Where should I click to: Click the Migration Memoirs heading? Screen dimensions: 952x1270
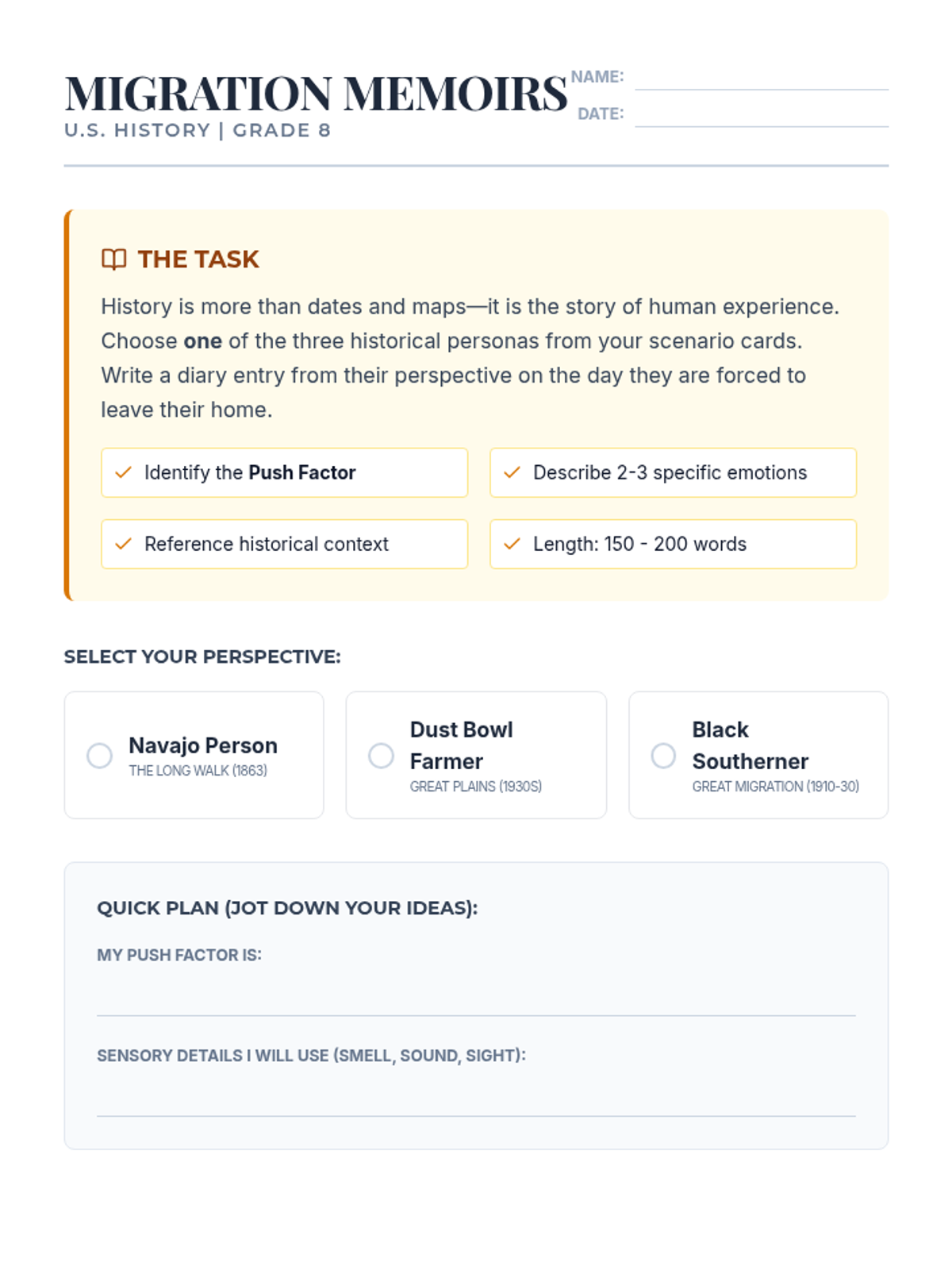pos(316,94)
